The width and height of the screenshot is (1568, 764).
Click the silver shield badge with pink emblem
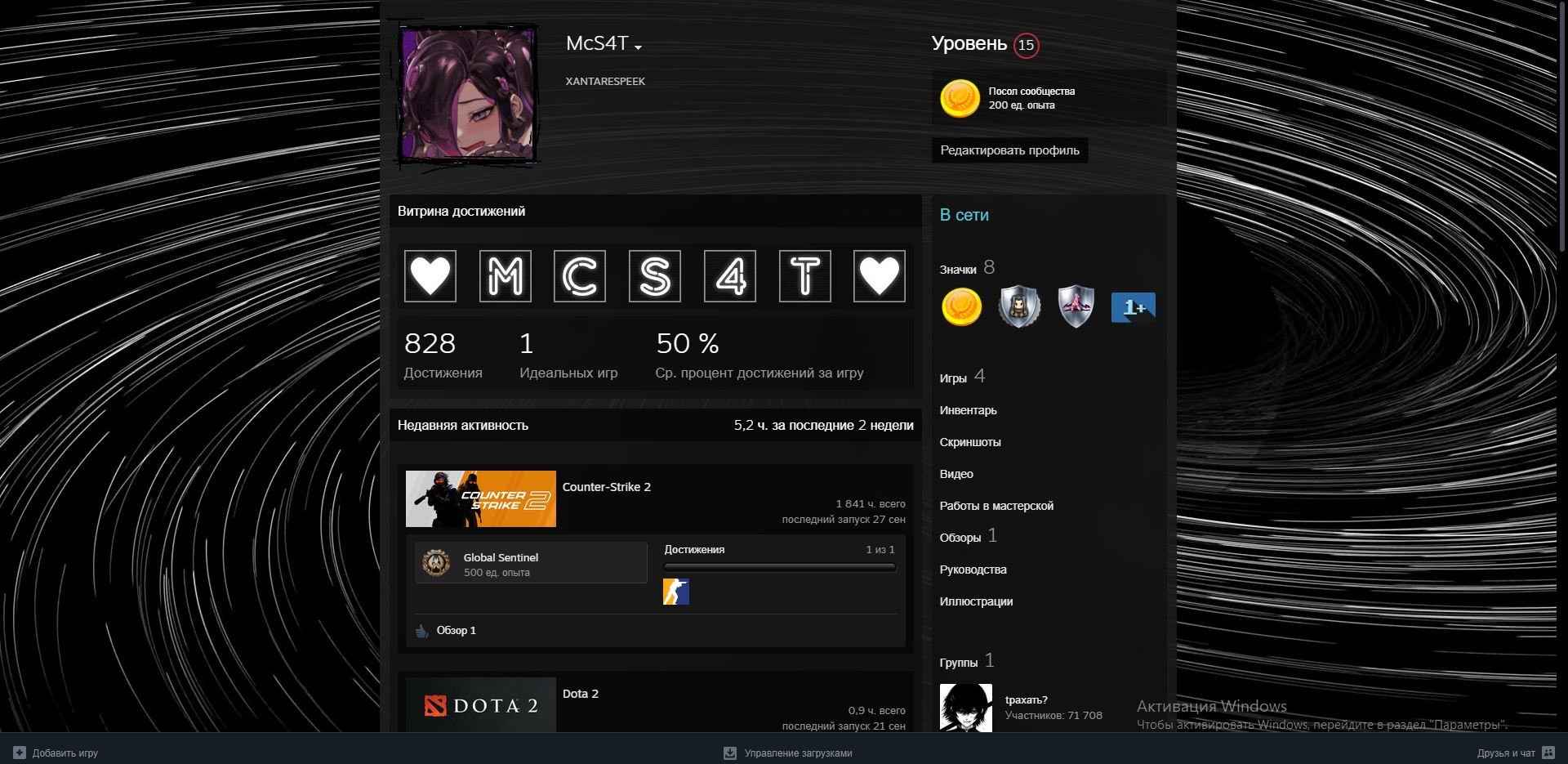coord(1076,307)
